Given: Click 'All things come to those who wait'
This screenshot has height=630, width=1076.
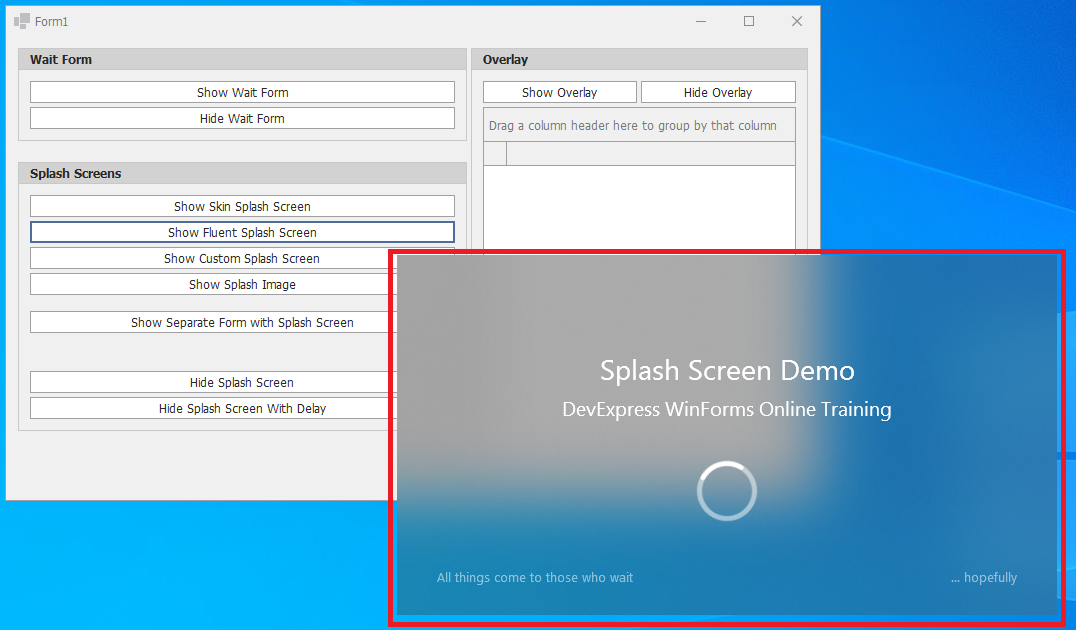Looking at the screenshot, I should (535, 577).
